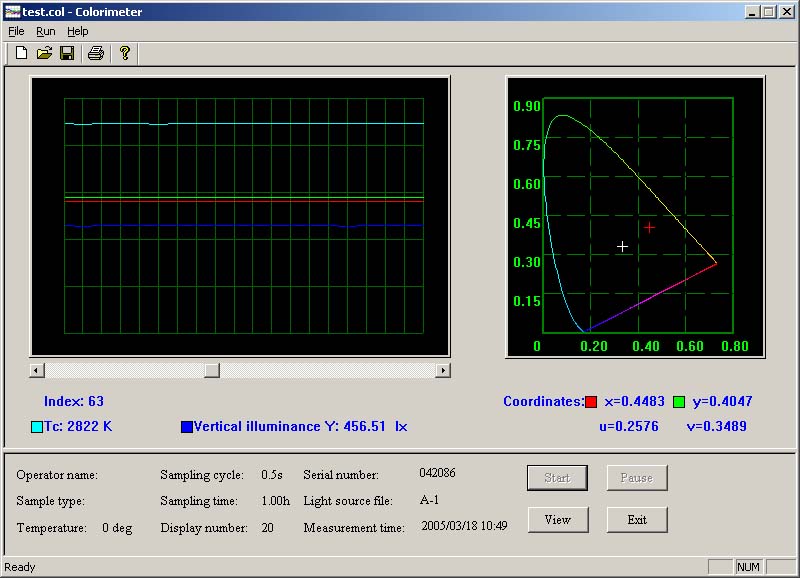Click the 'Coordinates:' label

point(544,401)
